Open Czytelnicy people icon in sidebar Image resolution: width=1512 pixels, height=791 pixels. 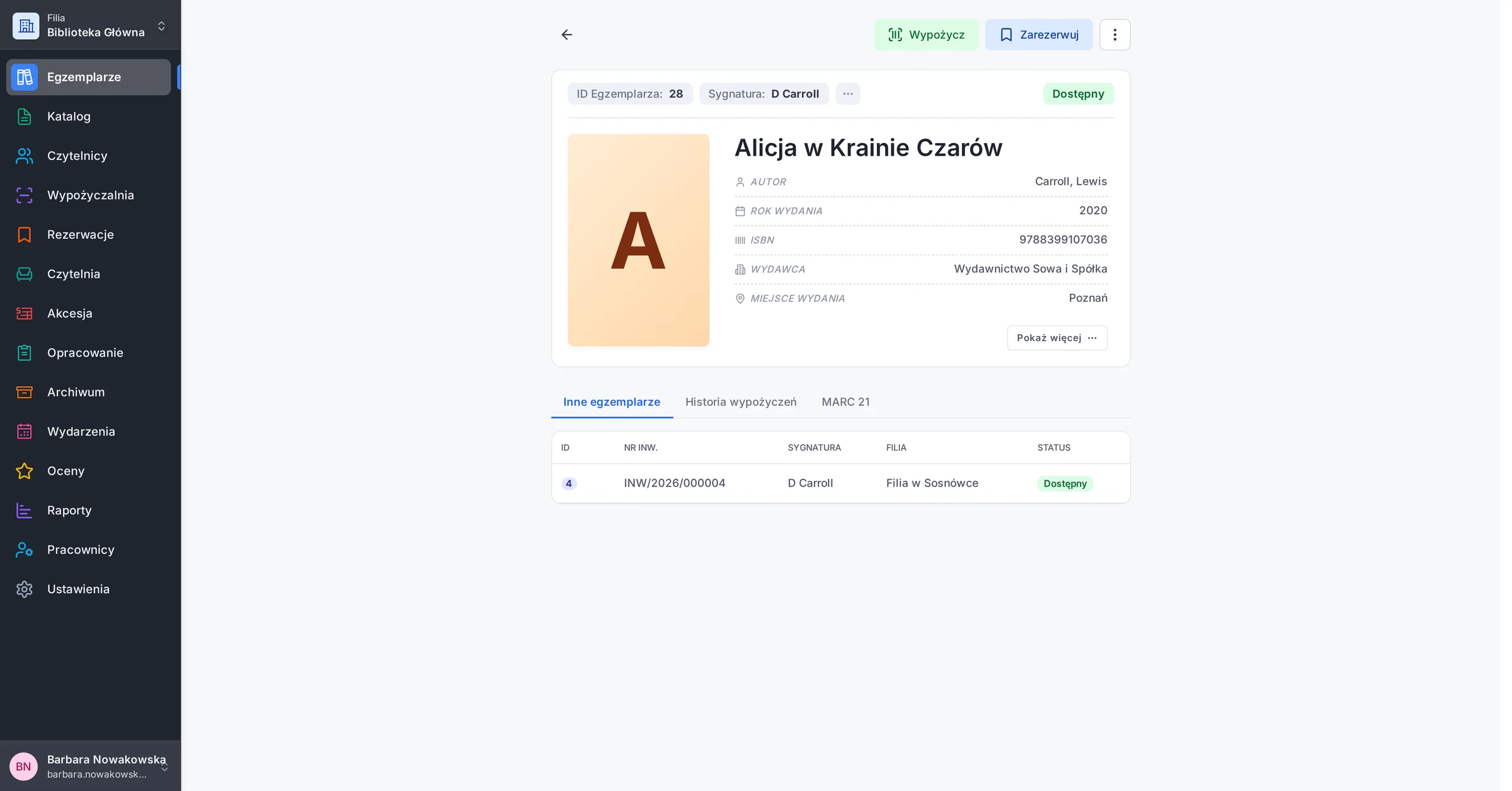click(x=24, y=156)
